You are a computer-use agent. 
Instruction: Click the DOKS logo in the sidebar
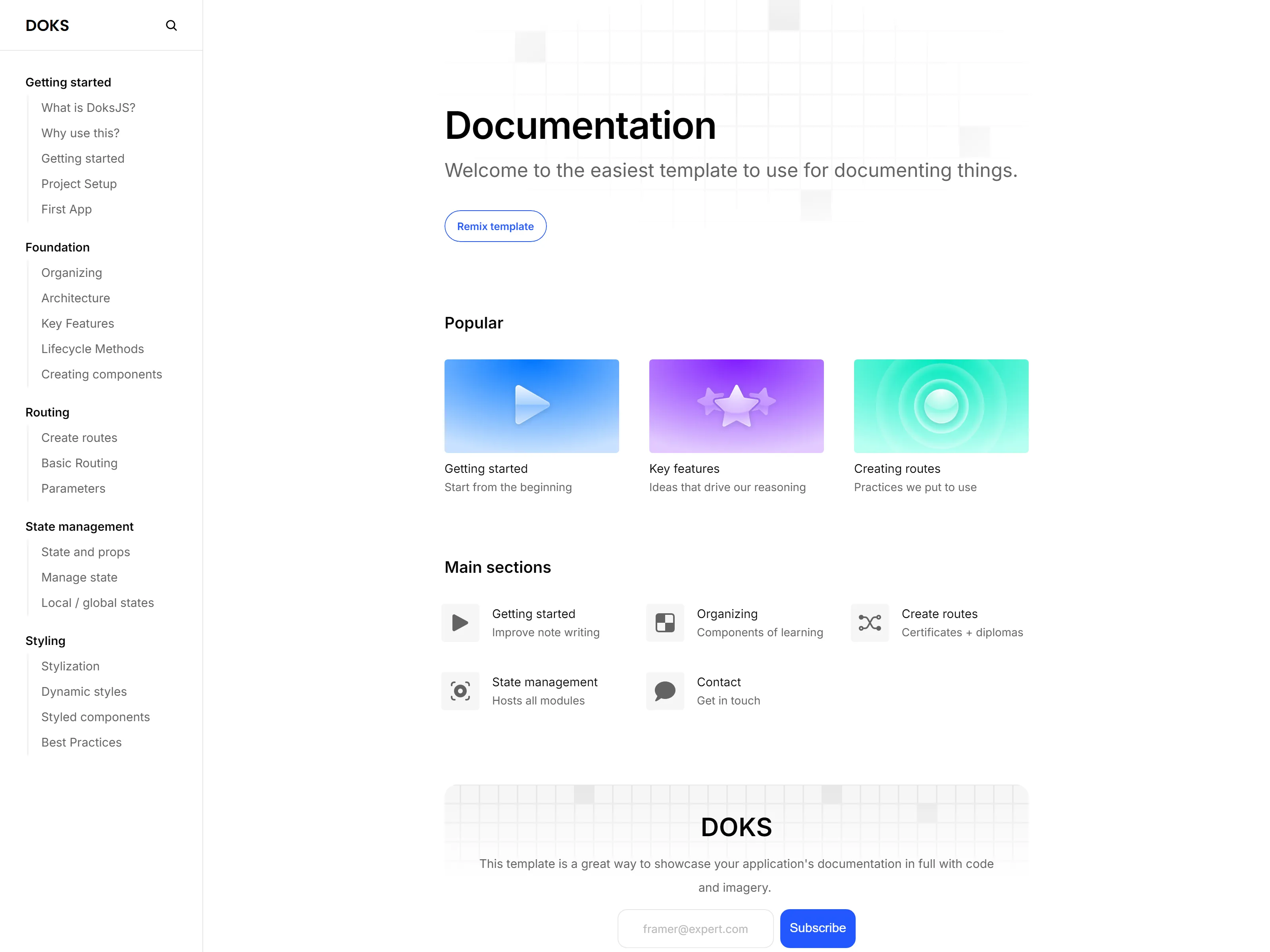click(47, 25)
